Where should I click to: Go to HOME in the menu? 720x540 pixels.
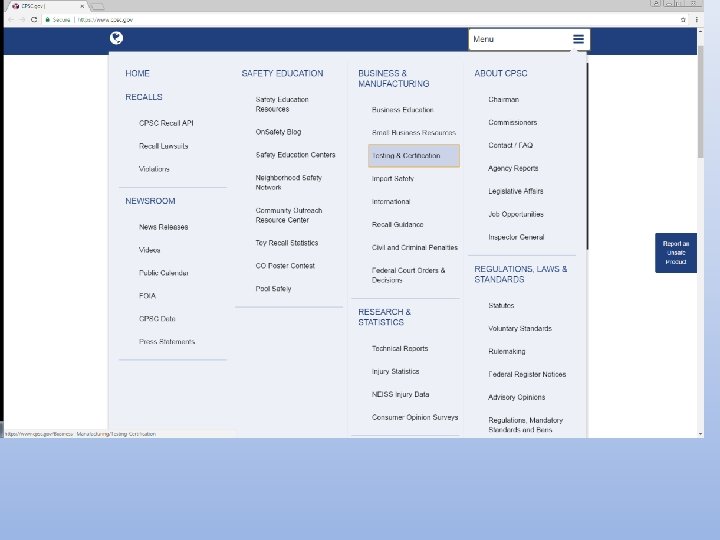click(x=137, y=73)
